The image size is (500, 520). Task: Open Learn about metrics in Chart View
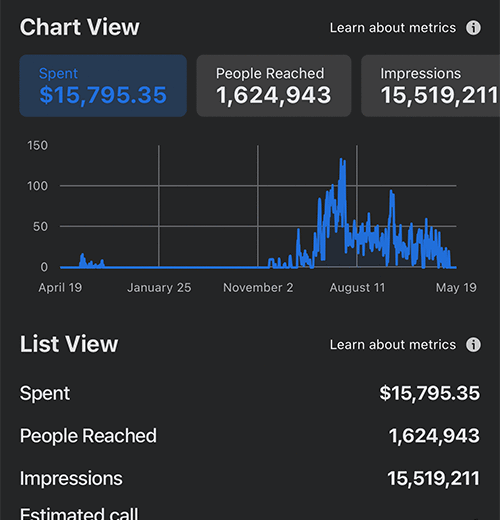pos(393,28)
